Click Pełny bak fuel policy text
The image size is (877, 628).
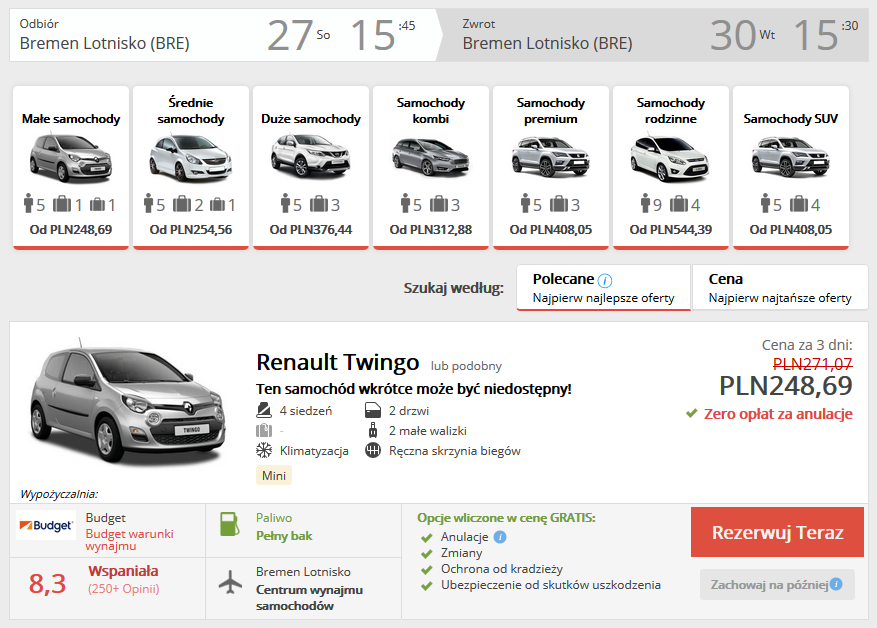tap(284, 536)
